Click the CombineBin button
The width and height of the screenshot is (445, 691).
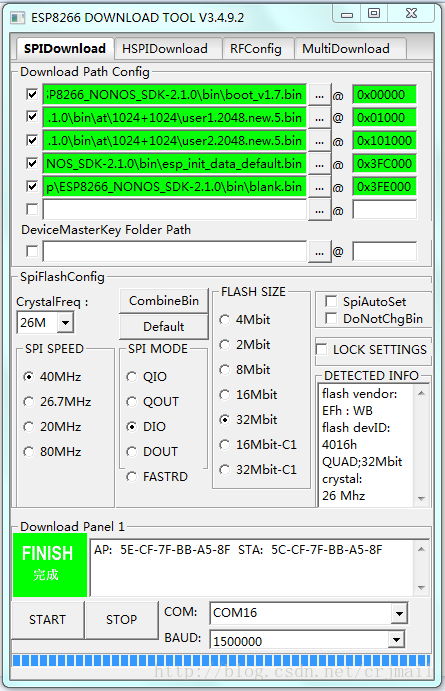[x=164, y=301]
